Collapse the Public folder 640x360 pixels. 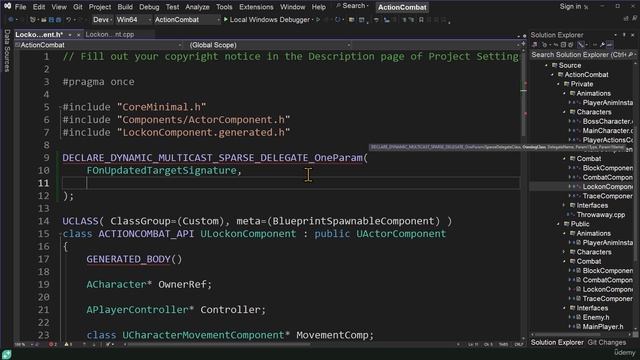point(559,224)
